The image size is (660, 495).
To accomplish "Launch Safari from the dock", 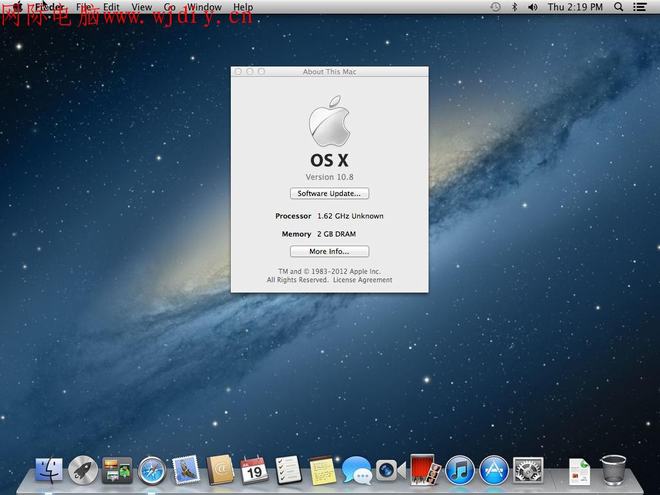I will pyautogui.click(x=151, y=469).
